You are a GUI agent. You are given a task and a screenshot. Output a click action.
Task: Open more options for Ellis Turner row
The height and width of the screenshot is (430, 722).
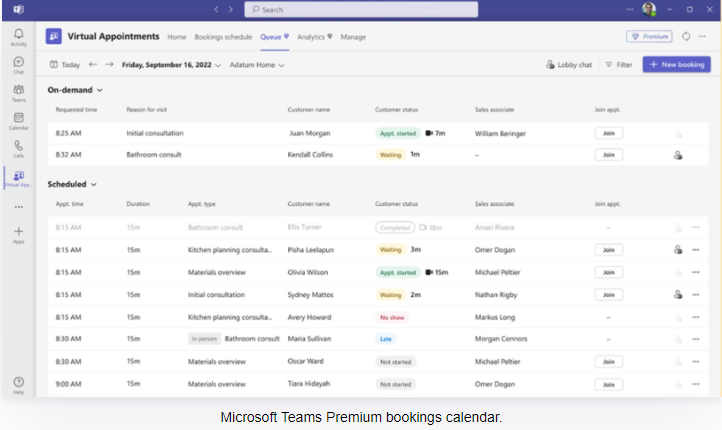pyautogui.click(x=695, y=227)
